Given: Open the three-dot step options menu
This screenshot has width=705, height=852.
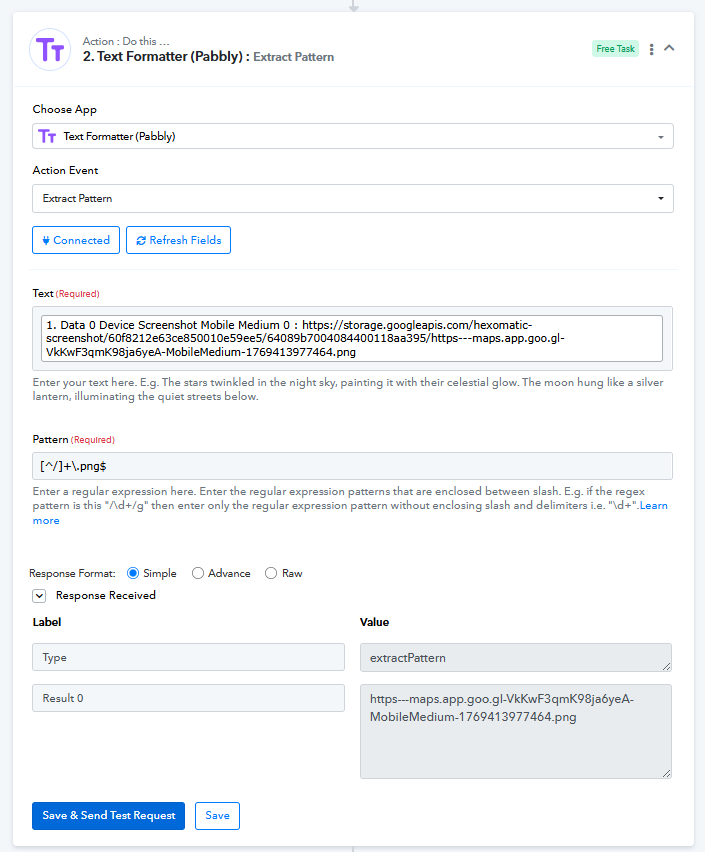Looking at the screenshot, I should [652, 49].
